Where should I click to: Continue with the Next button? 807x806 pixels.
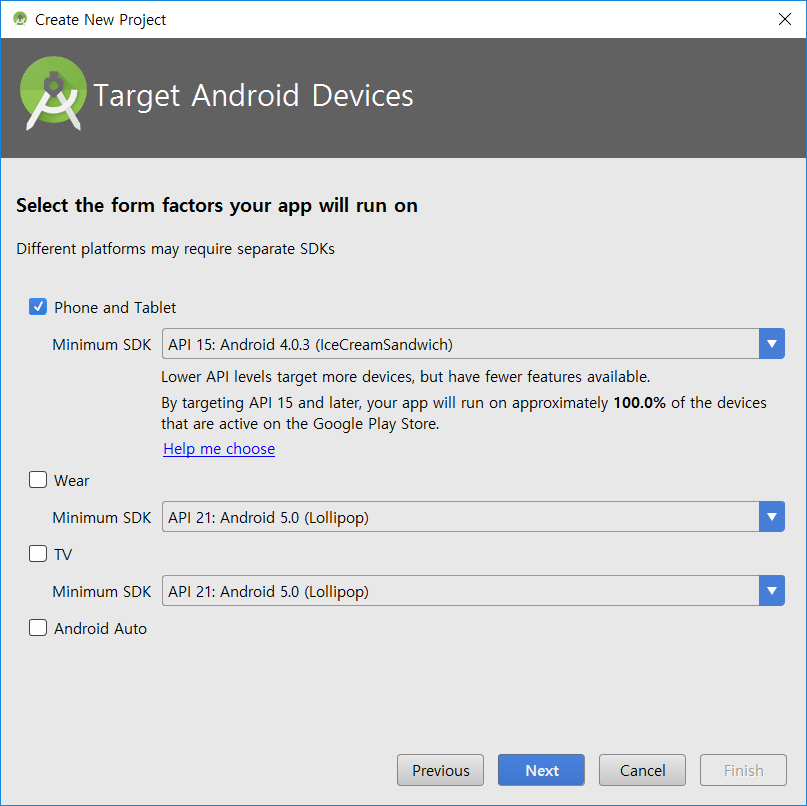point(541,770)
